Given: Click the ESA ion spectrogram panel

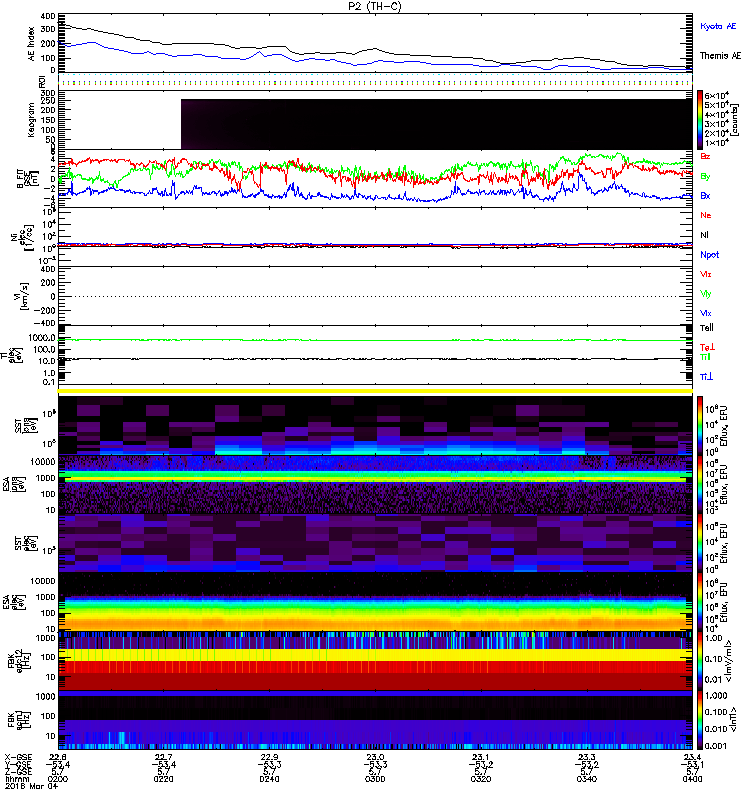Looking at the screenshot, I should pyautogui.click(x=375, y=484).
